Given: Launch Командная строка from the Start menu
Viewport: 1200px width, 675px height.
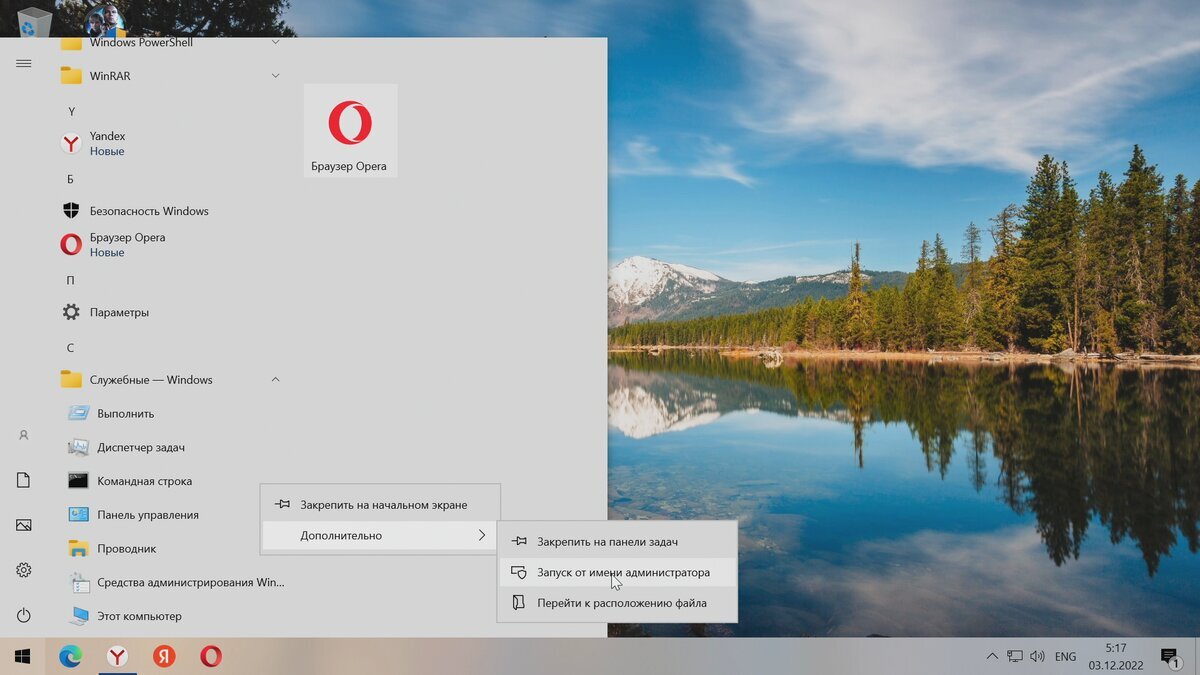Looking at the screenshot, I should click(x=133, y=481).
